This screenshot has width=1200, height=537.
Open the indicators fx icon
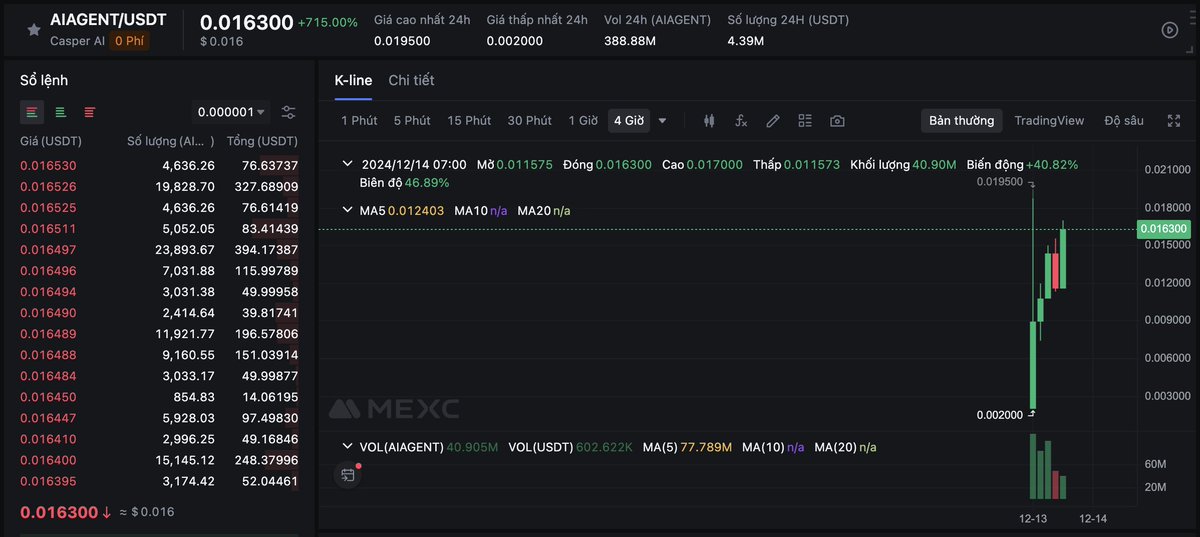[x=741, y=121]
